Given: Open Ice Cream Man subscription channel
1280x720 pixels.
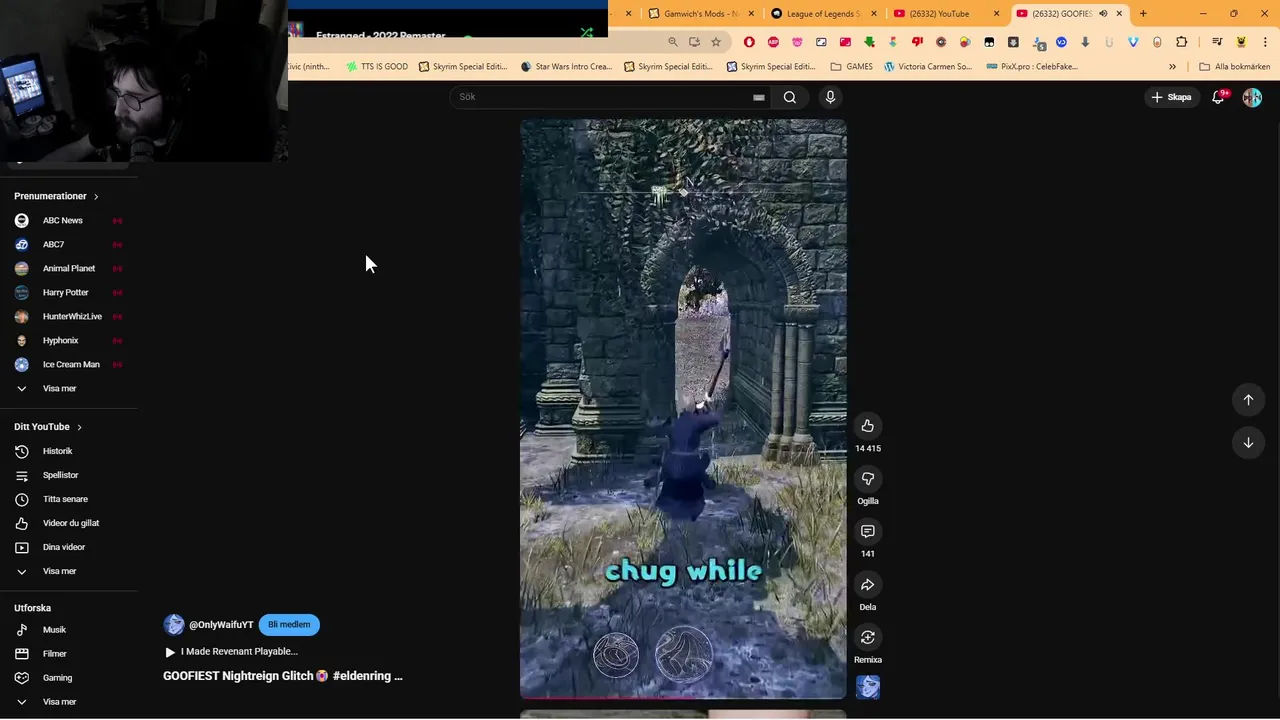Looking at the screenshot, I should coord(69,364).
